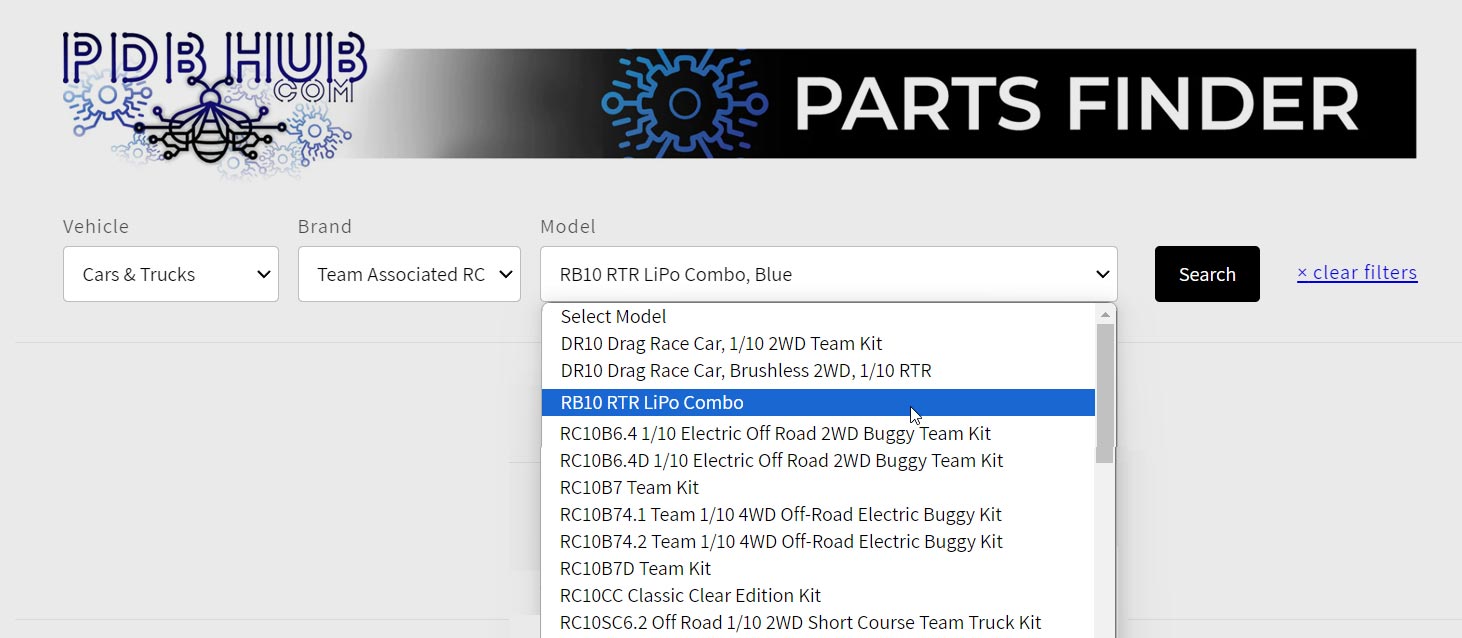This screenshot has width=1462, height=638.
Task: Select RC10B7D Team Kit option
Action: tap(634, 568)
